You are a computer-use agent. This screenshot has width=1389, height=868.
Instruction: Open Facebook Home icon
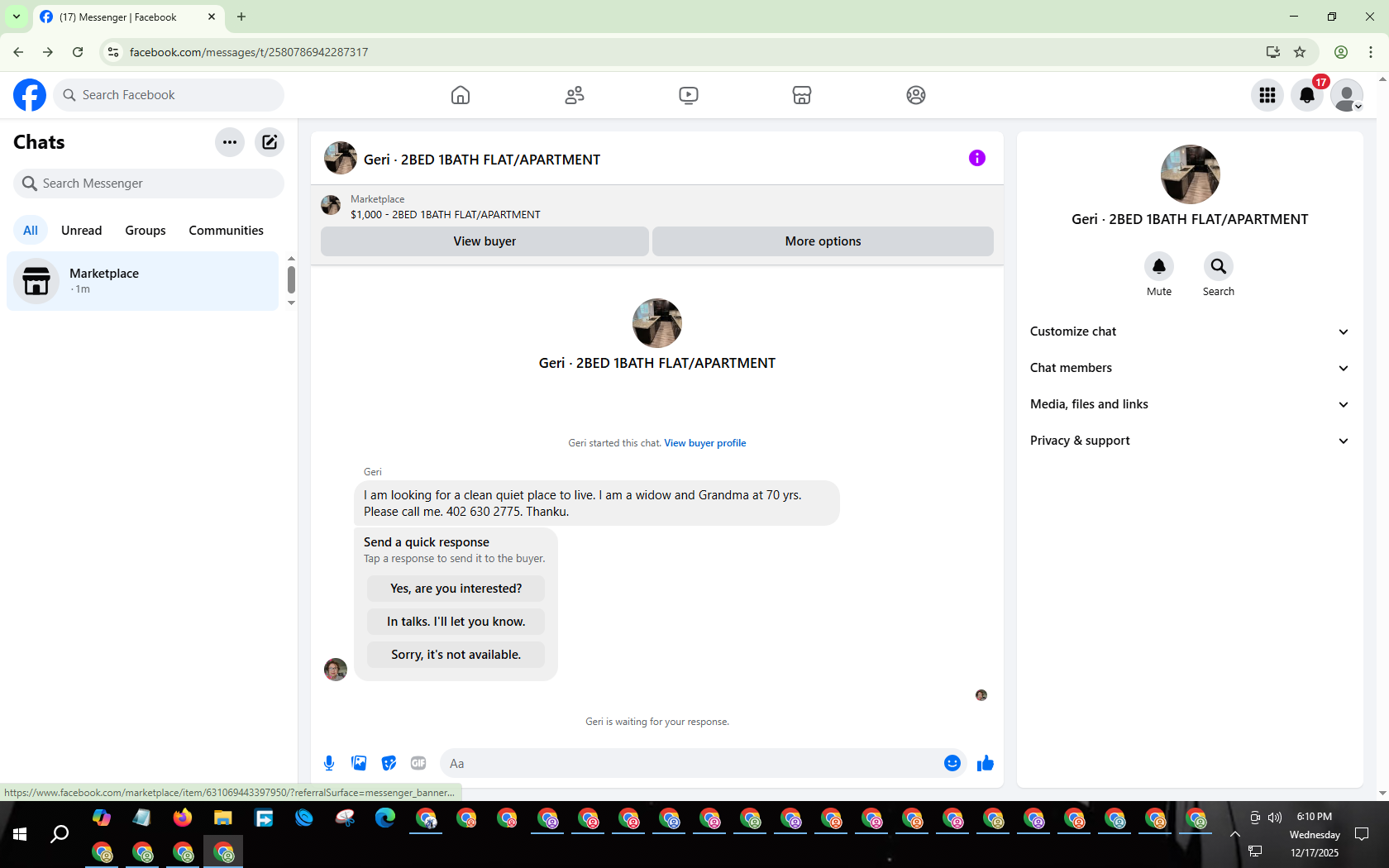coord(461,95)
